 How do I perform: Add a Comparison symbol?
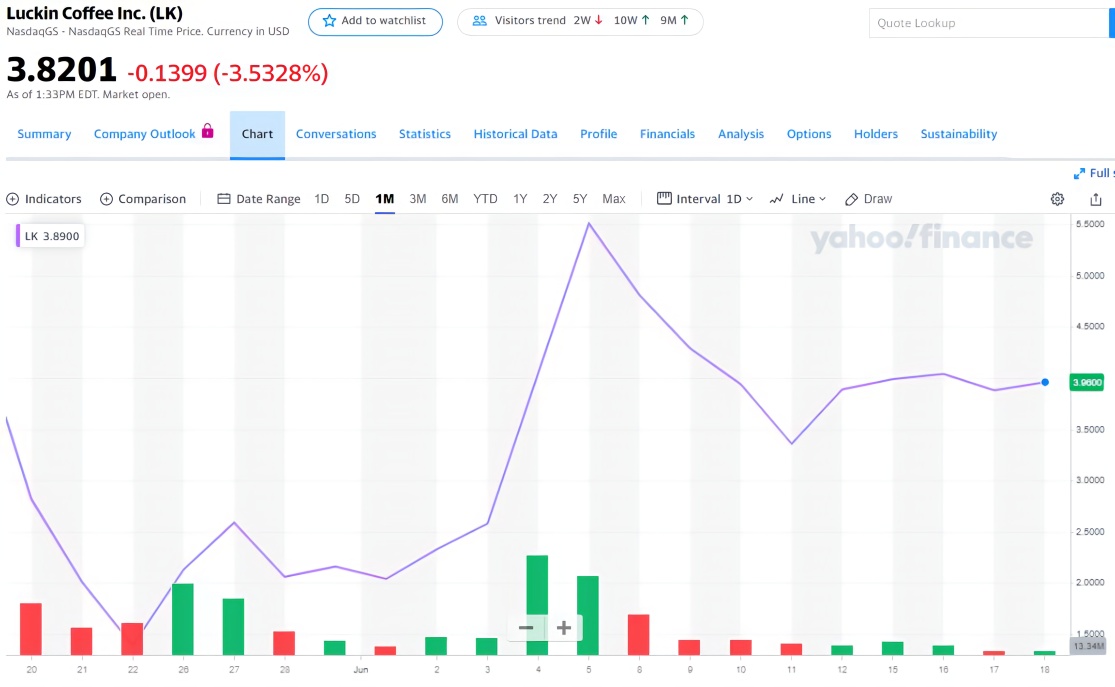pyautogui.click(x=143, y=199)
